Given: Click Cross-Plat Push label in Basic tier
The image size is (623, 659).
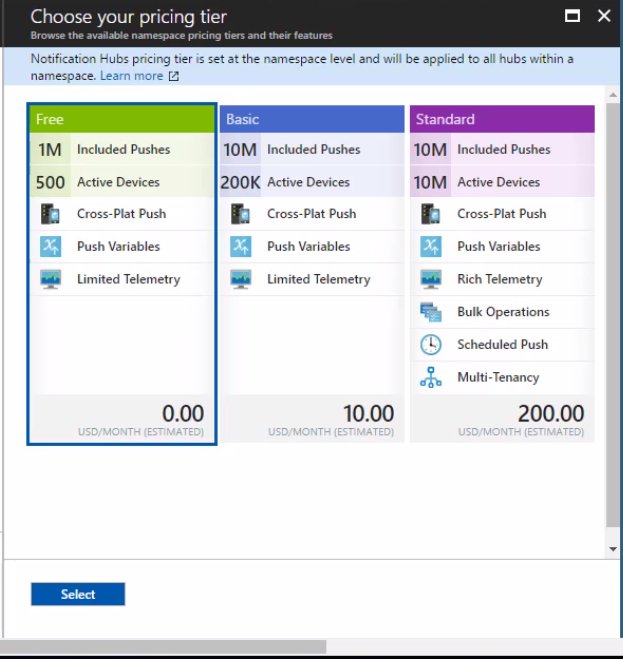Looking at the screenshot, I should tap(312, 214).
